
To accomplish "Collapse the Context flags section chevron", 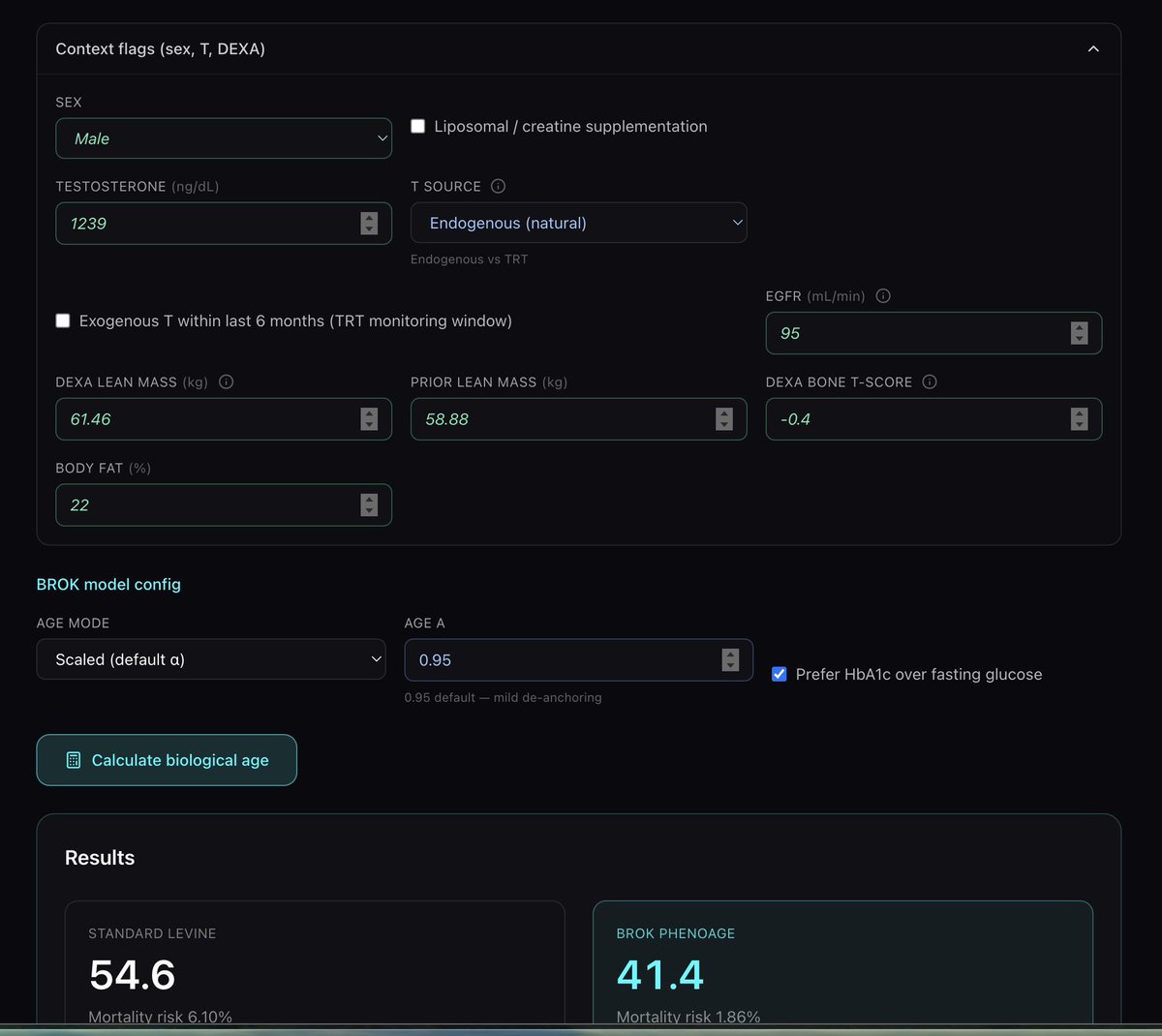I will tap(1093, 48).
